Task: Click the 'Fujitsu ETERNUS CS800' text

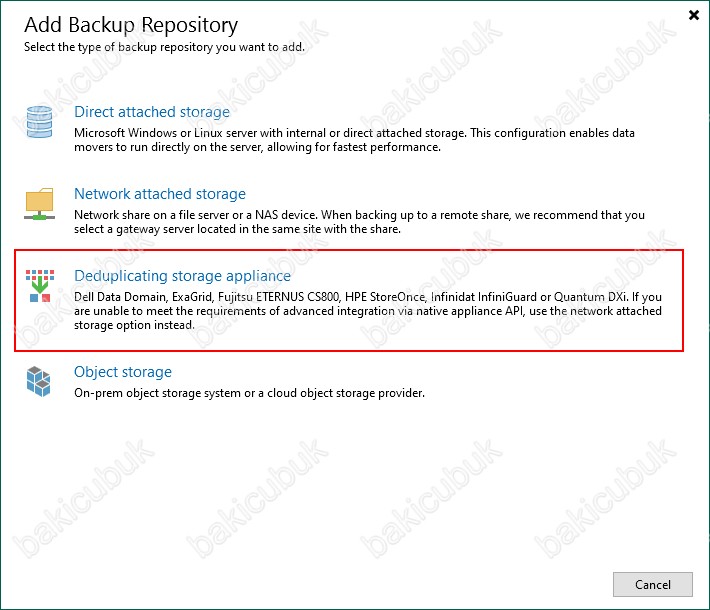Action: coord(278,297)
